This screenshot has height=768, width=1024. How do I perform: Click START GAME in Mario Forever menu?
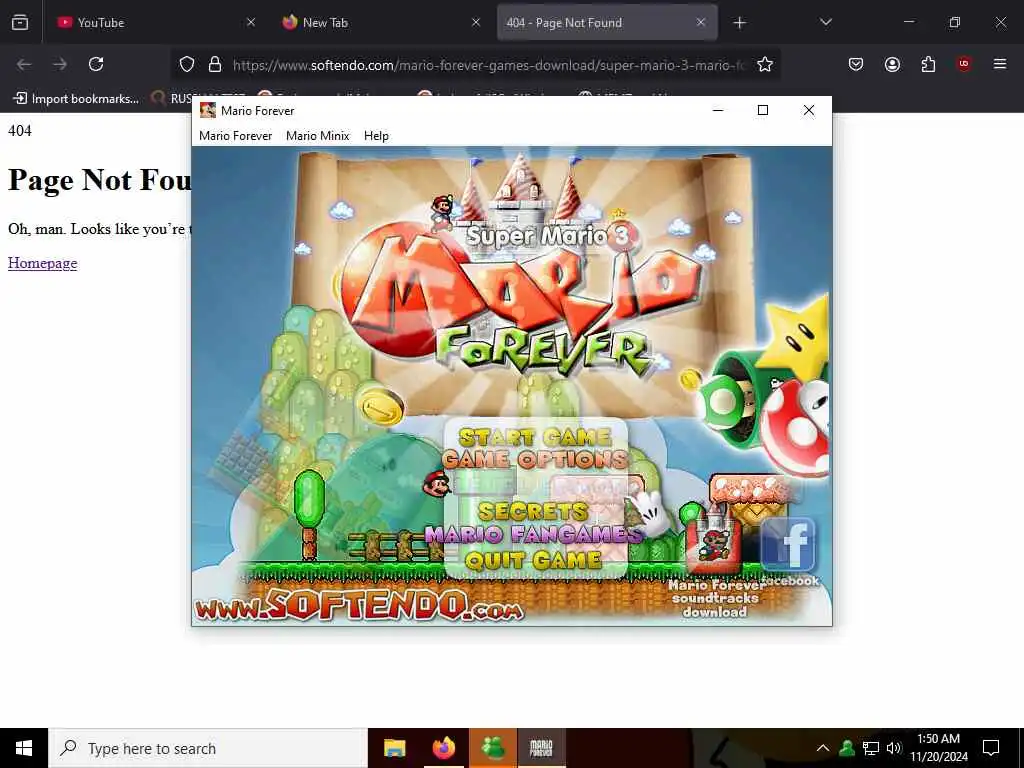535,436
